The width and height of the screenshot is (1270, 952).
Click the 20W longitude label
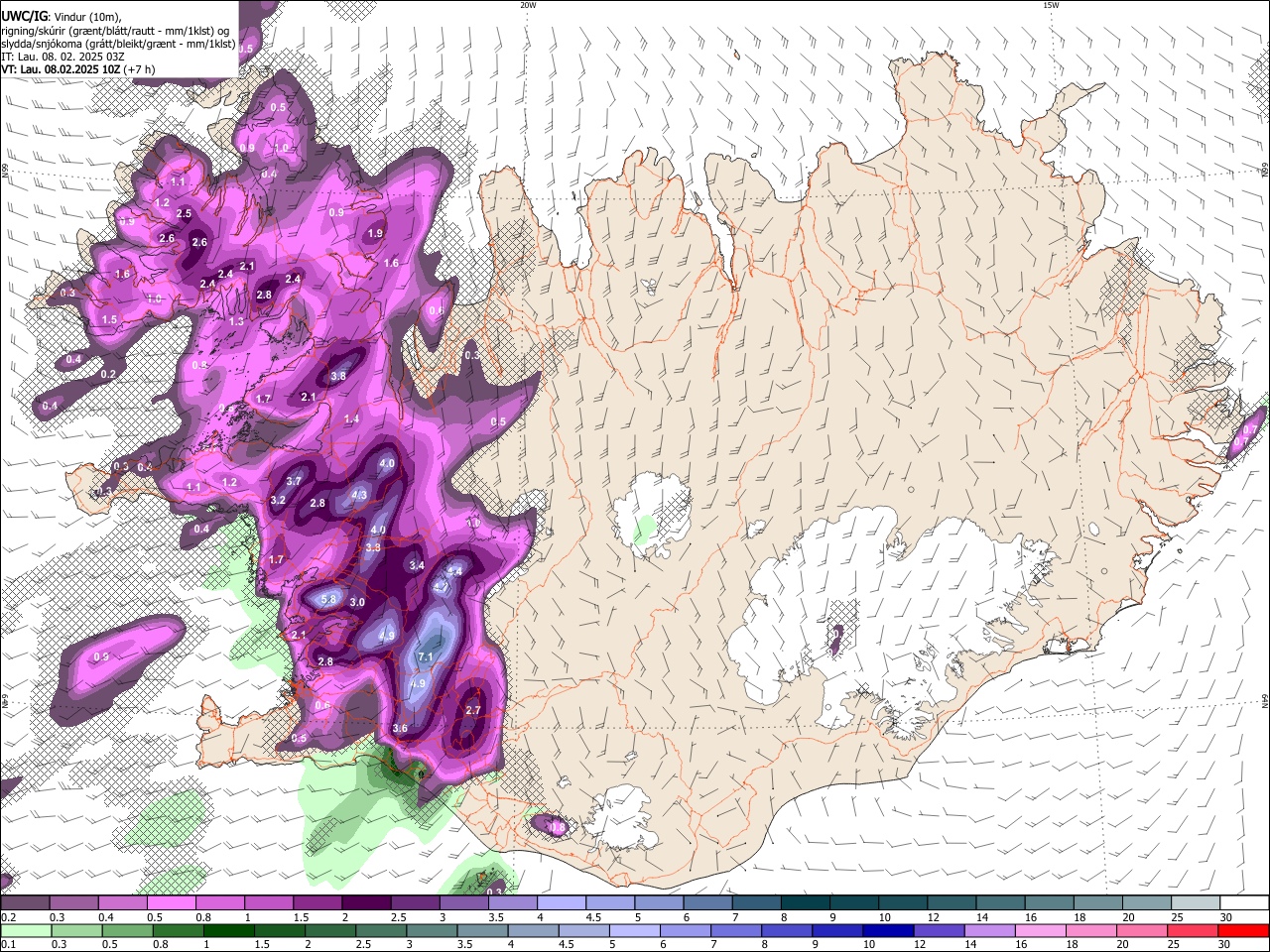(x=528, y=5)
